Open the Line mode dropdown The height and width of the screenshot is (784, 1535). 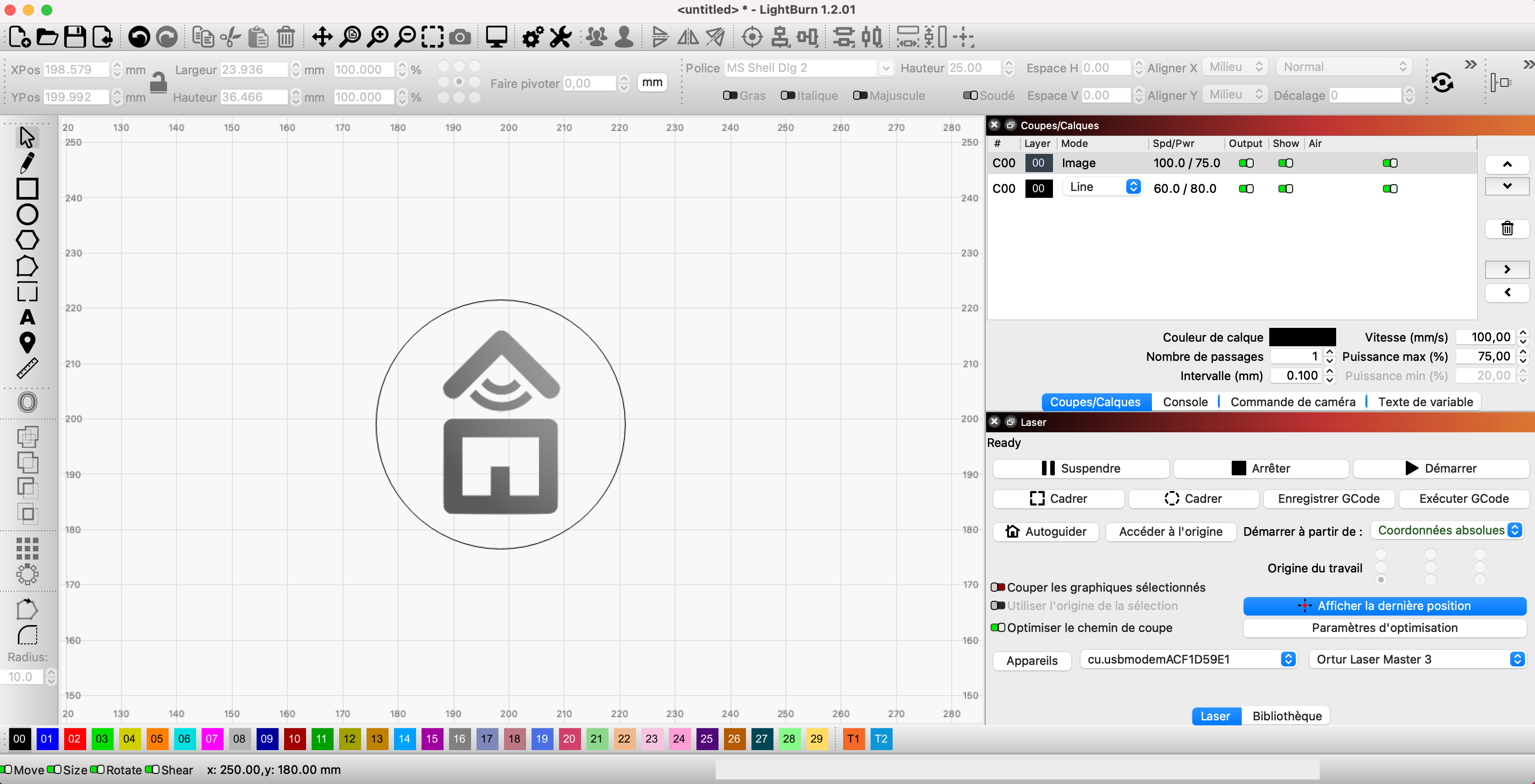coord(1102,187)
